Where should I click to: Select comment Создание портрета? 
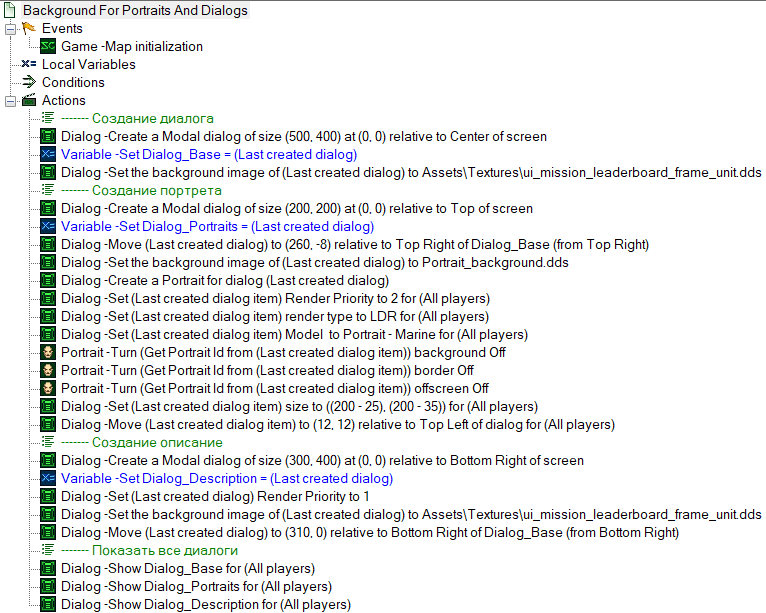[x=141, y=190]
